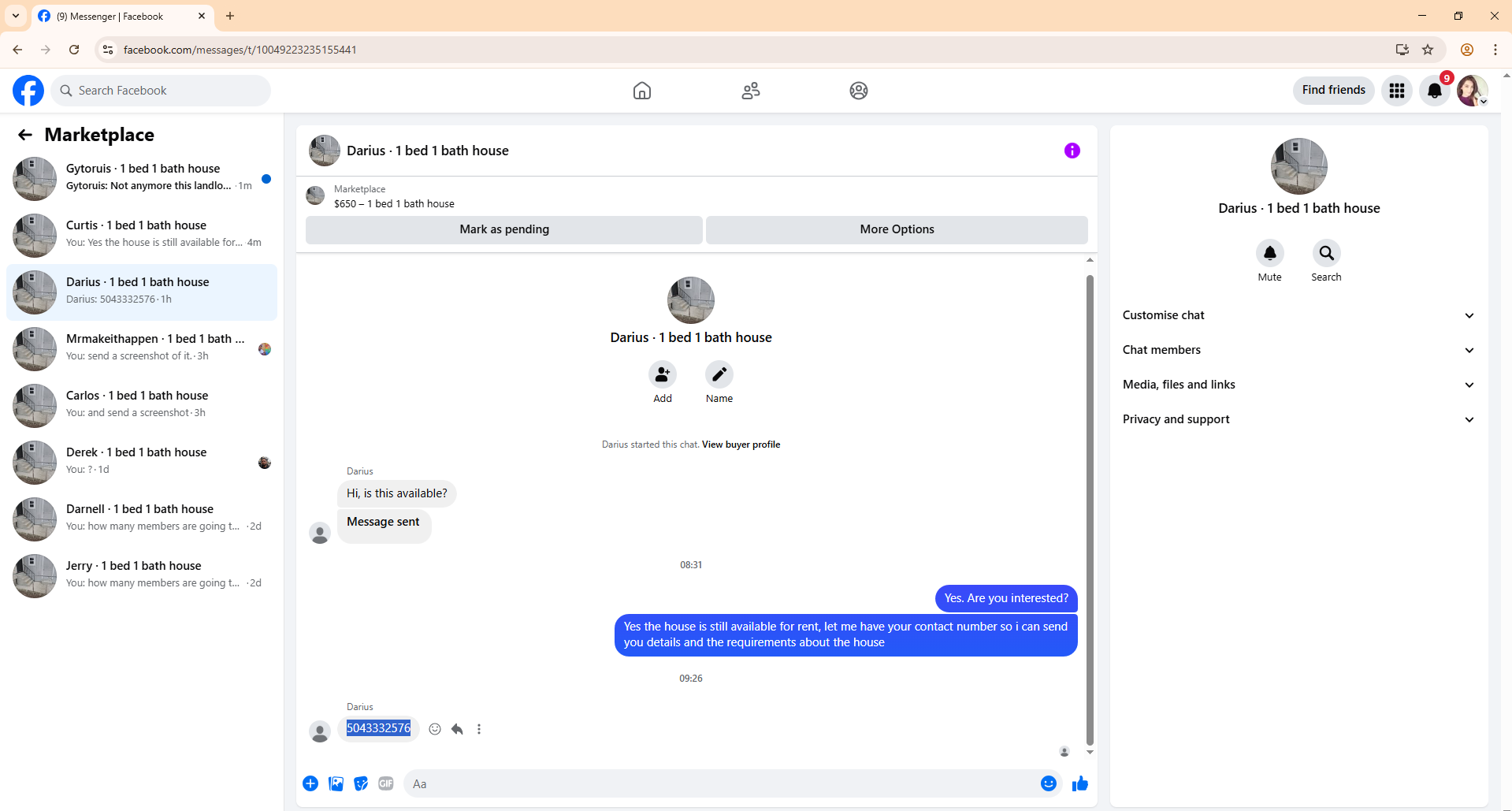This screenshot has height=811, width=1512.
Task: Open the emoji picker in composer
Action: point(1049,783)
